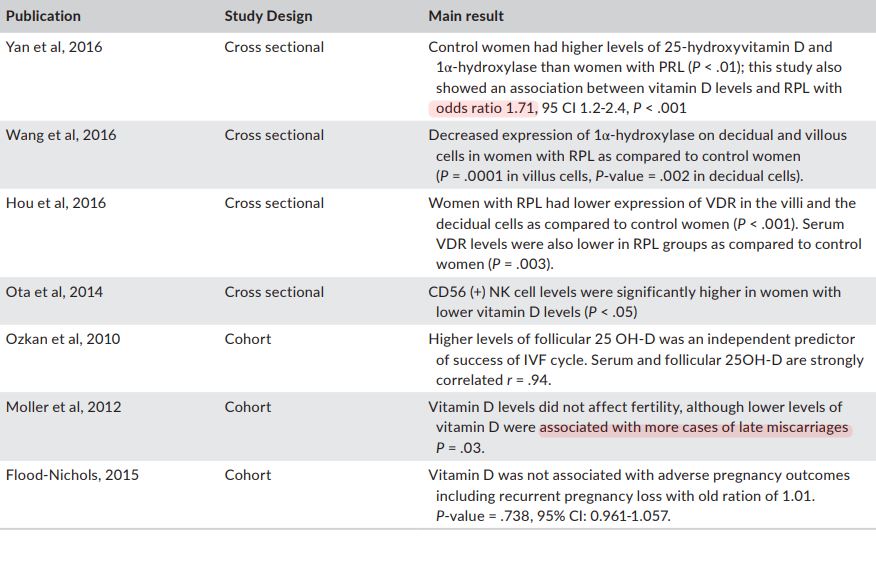Click Cross sectional in the Wang row
876x561 pixels.
[274, 135]
